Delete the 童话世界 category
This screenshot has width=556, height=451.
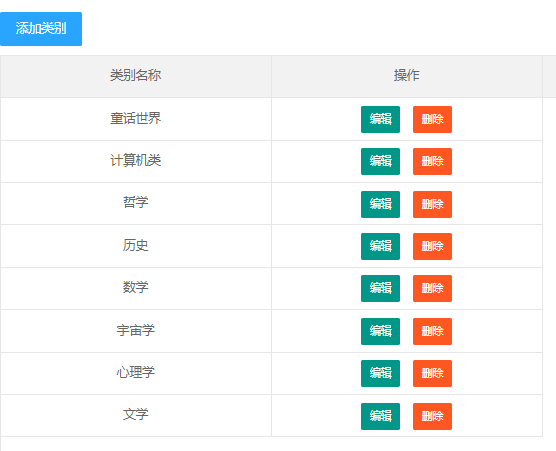pyautogui.click(x=432, y=119)
